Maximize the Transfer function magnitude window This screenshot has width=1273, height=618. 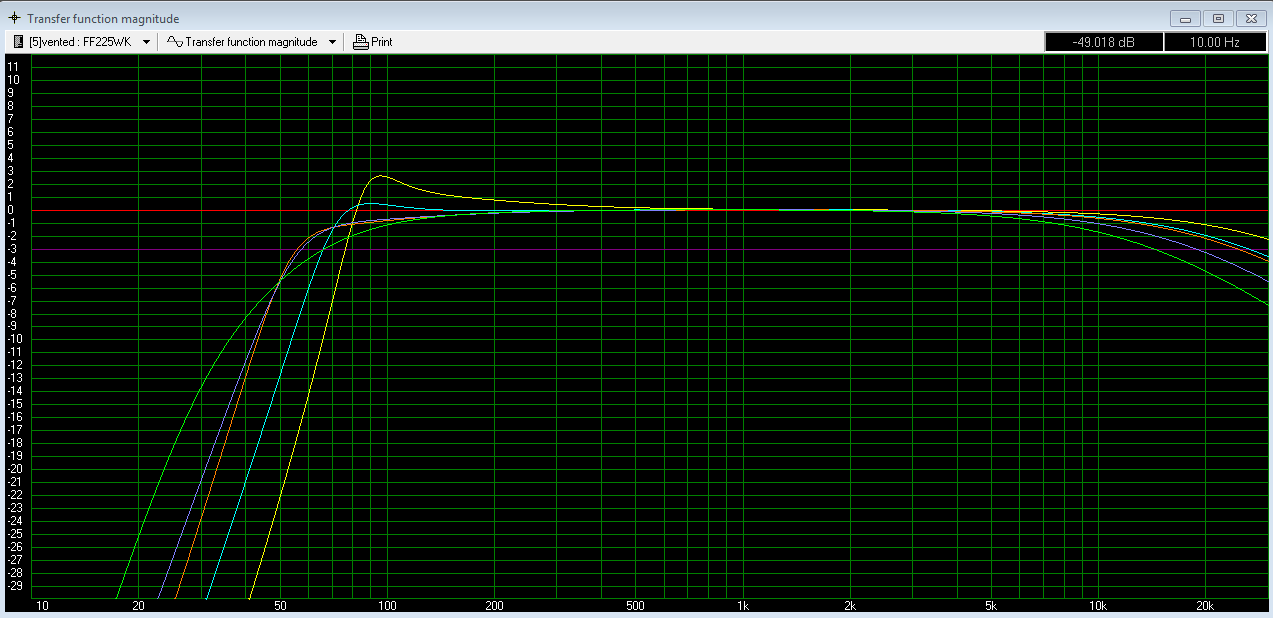[x=1218, y=18]
